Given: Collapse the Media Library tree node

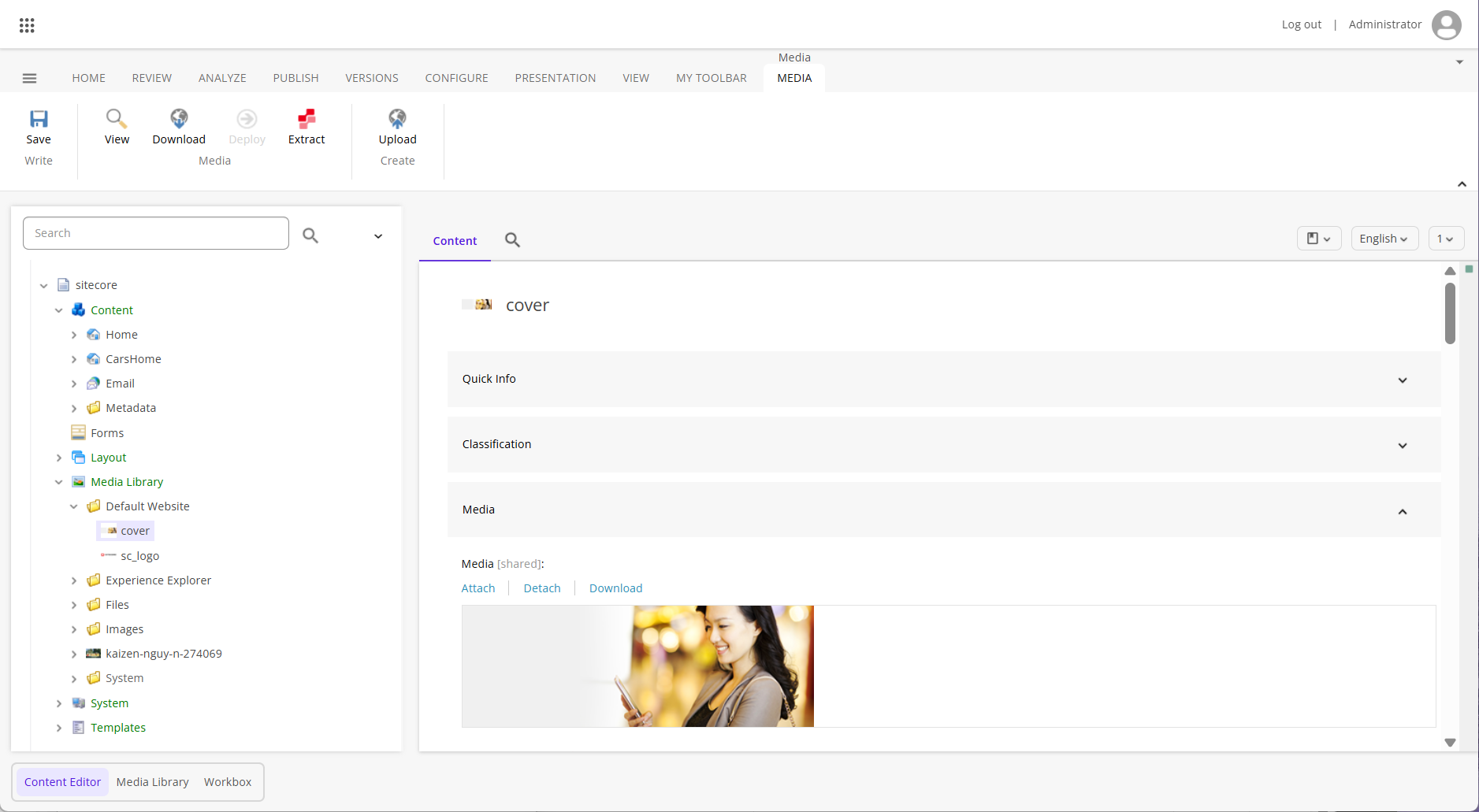Looking at the screenshot, I should click(x=59, y=482).
